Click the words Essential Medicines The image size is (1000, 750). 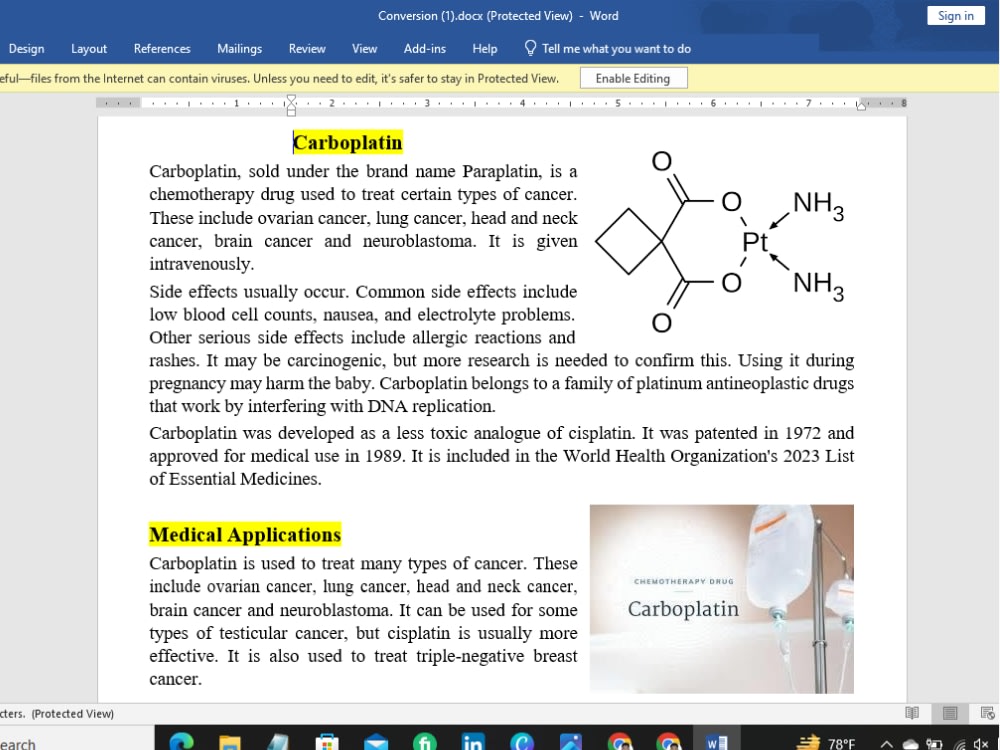click(x=244, y=479)
